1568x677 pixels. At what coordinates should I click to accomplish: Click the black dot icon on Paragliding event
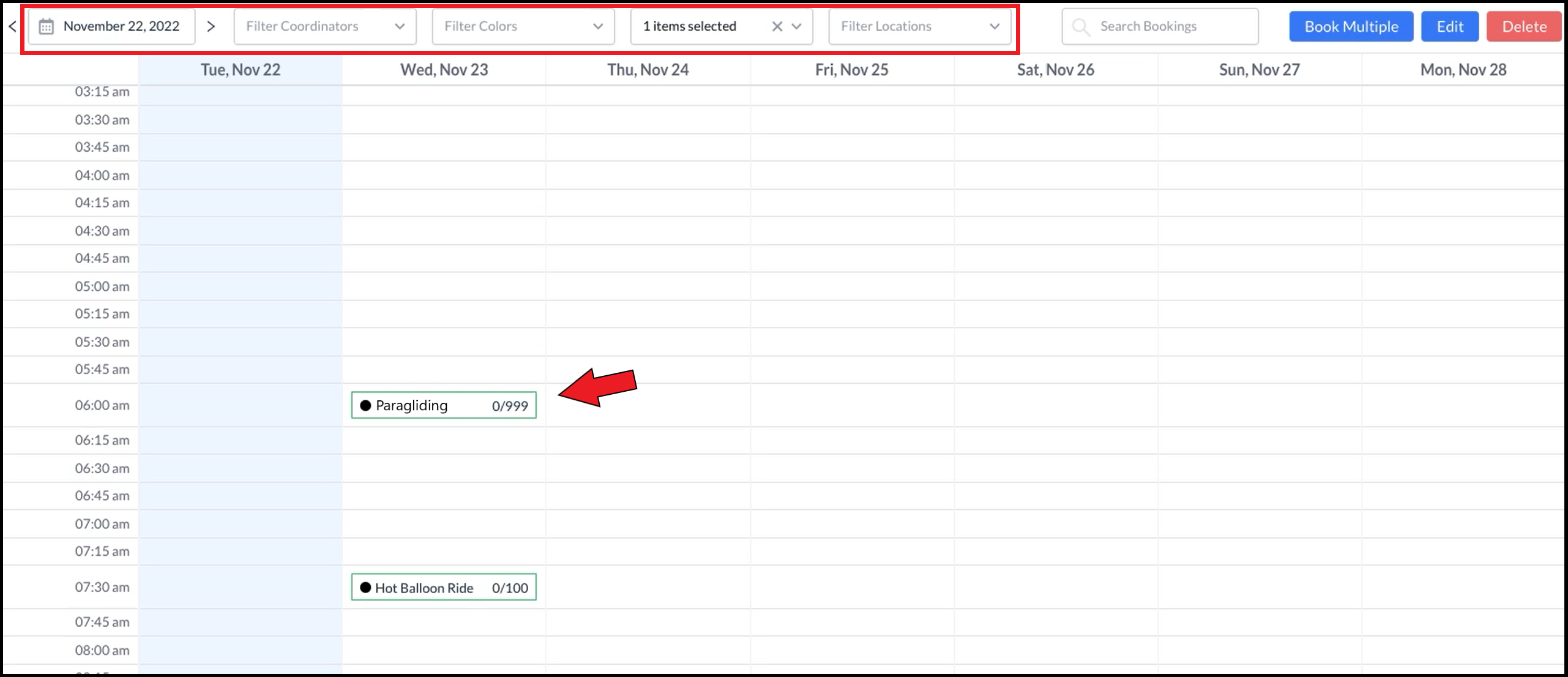tap(363, 405)
